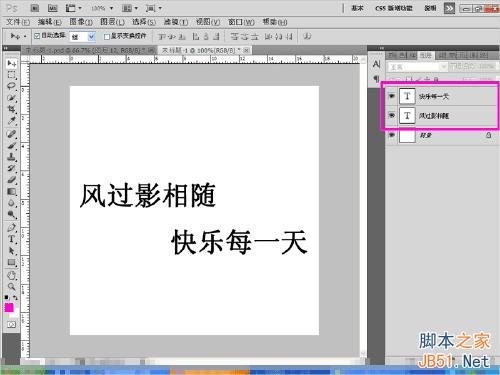Select the Rectangle shape tool
Image resolution: width=500 pixels, height=375 pixels.
(x=12, y=262)
